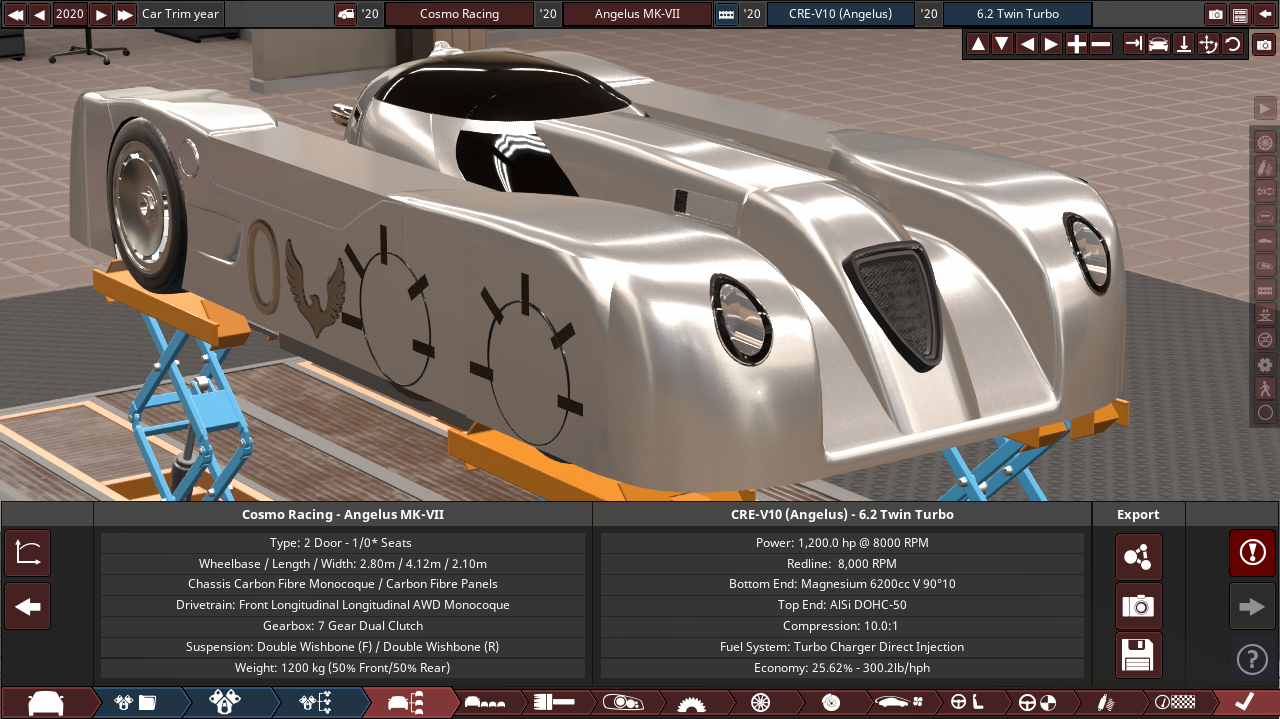
Task: Finish design with checkmark tab
Action: 1244,702
